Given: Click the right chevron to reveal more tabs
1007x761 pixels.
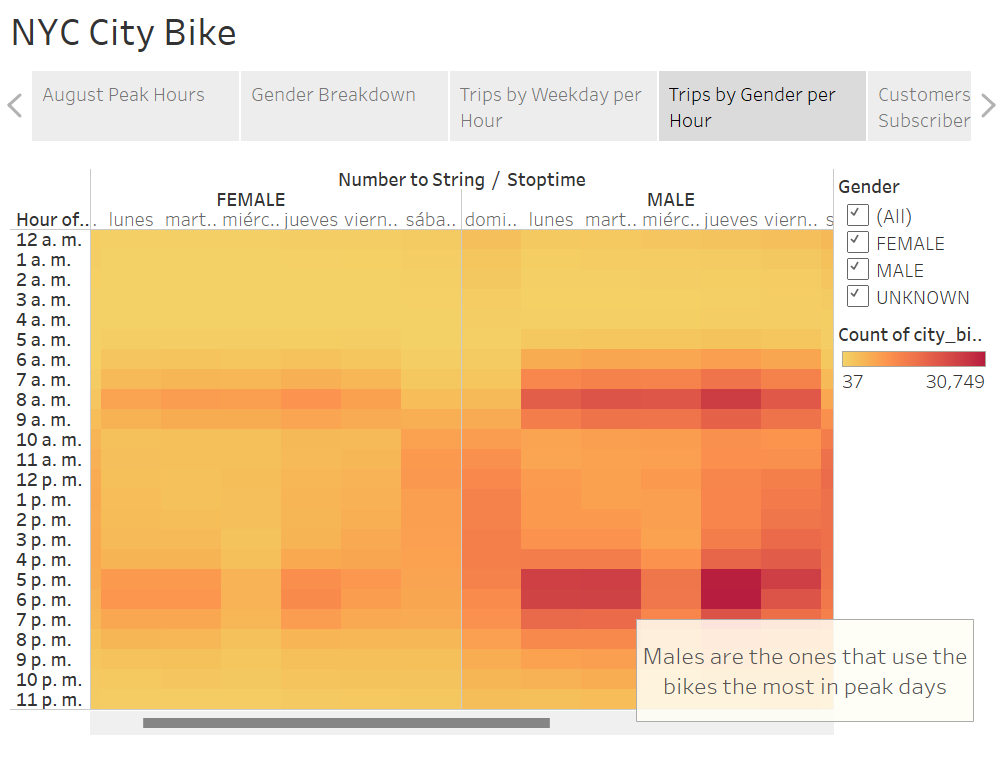Looking at the screenshot, I should [988, 105].
